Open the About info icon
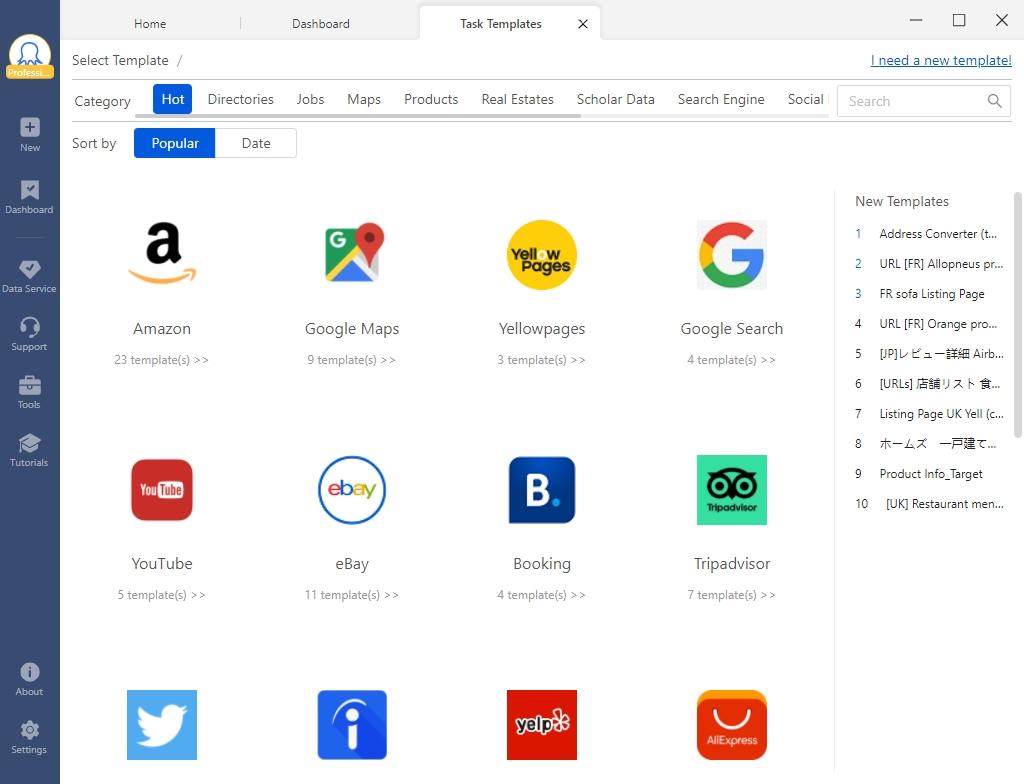The height and width of the screenshot is (784, 1024). point(29,679)
